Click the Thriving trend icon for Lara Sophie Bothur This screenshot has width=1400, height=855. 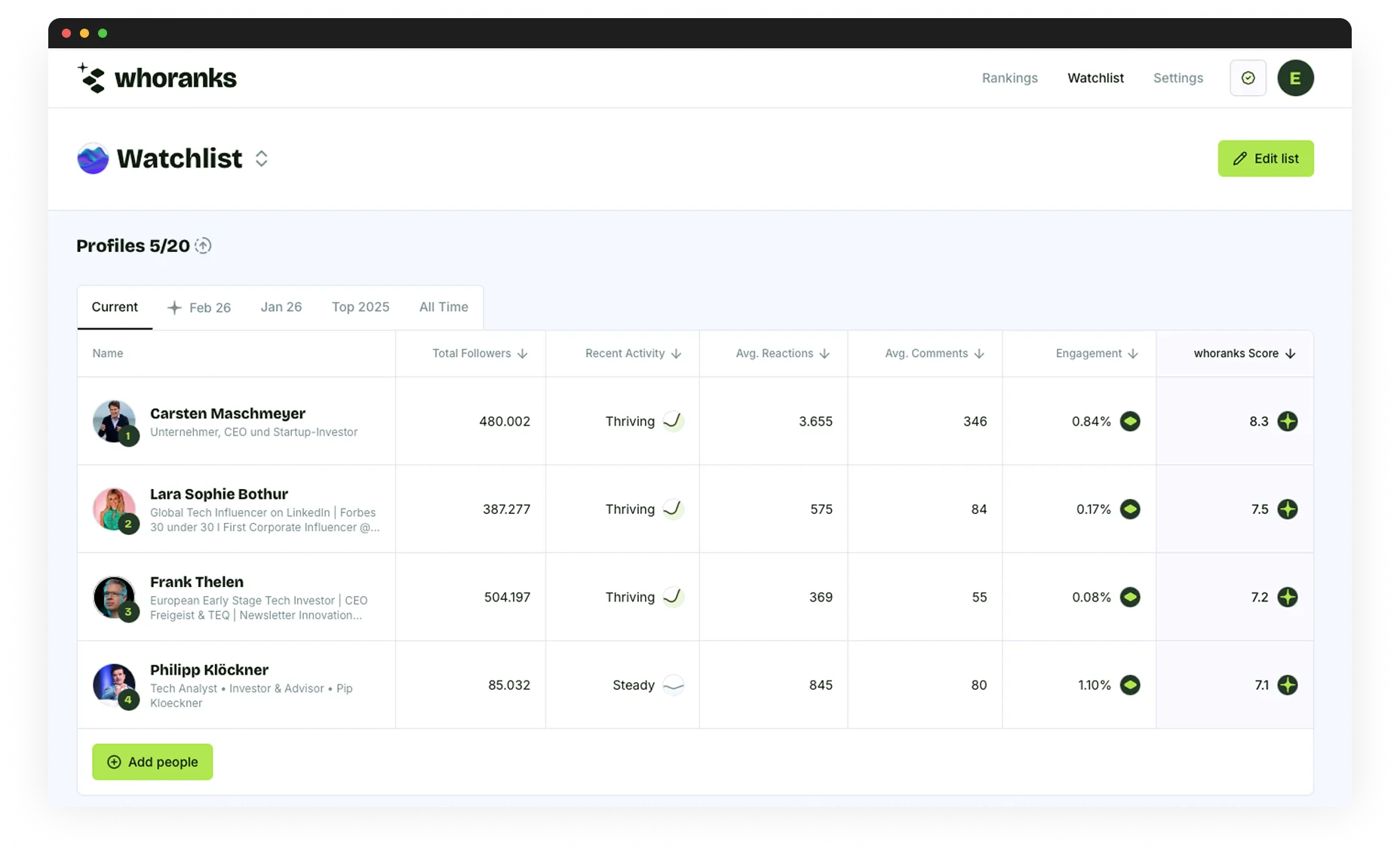[673, 509]
